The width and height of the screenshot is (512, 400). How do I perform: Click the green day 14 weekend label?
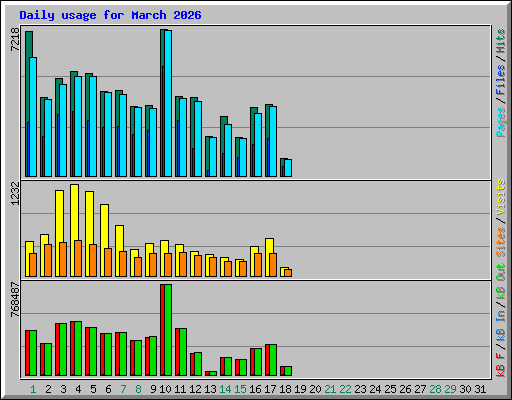(225, 389)
